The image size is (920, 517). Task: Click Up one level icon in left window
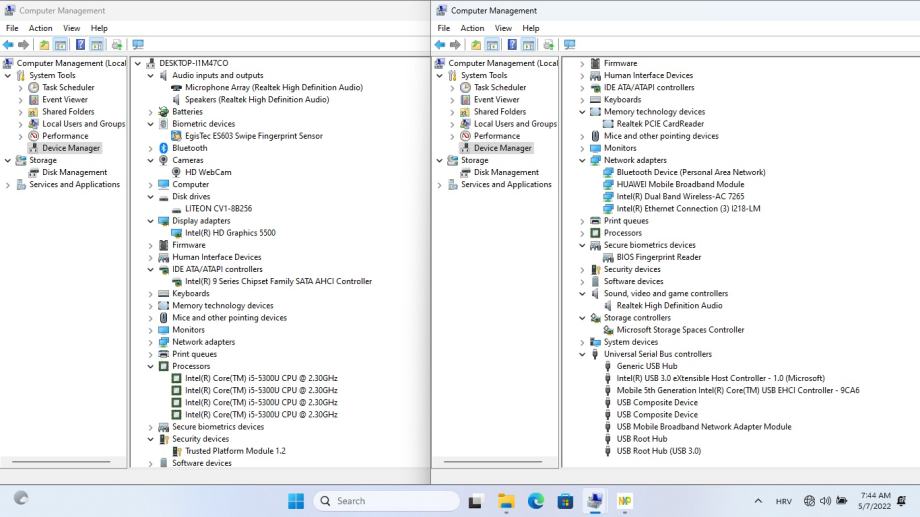44,45
